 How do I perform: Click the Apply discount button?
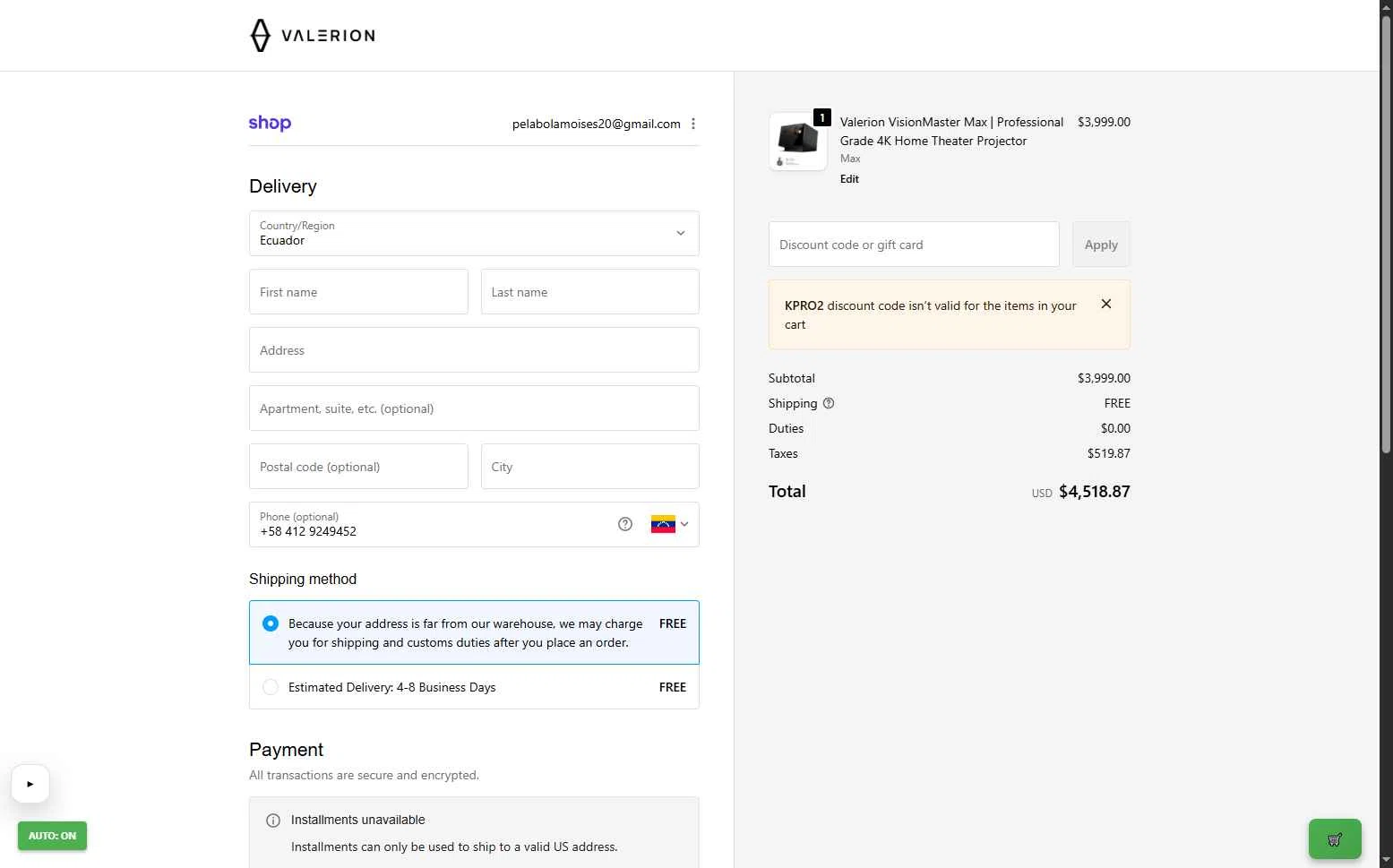click(x=1101, y=245)
